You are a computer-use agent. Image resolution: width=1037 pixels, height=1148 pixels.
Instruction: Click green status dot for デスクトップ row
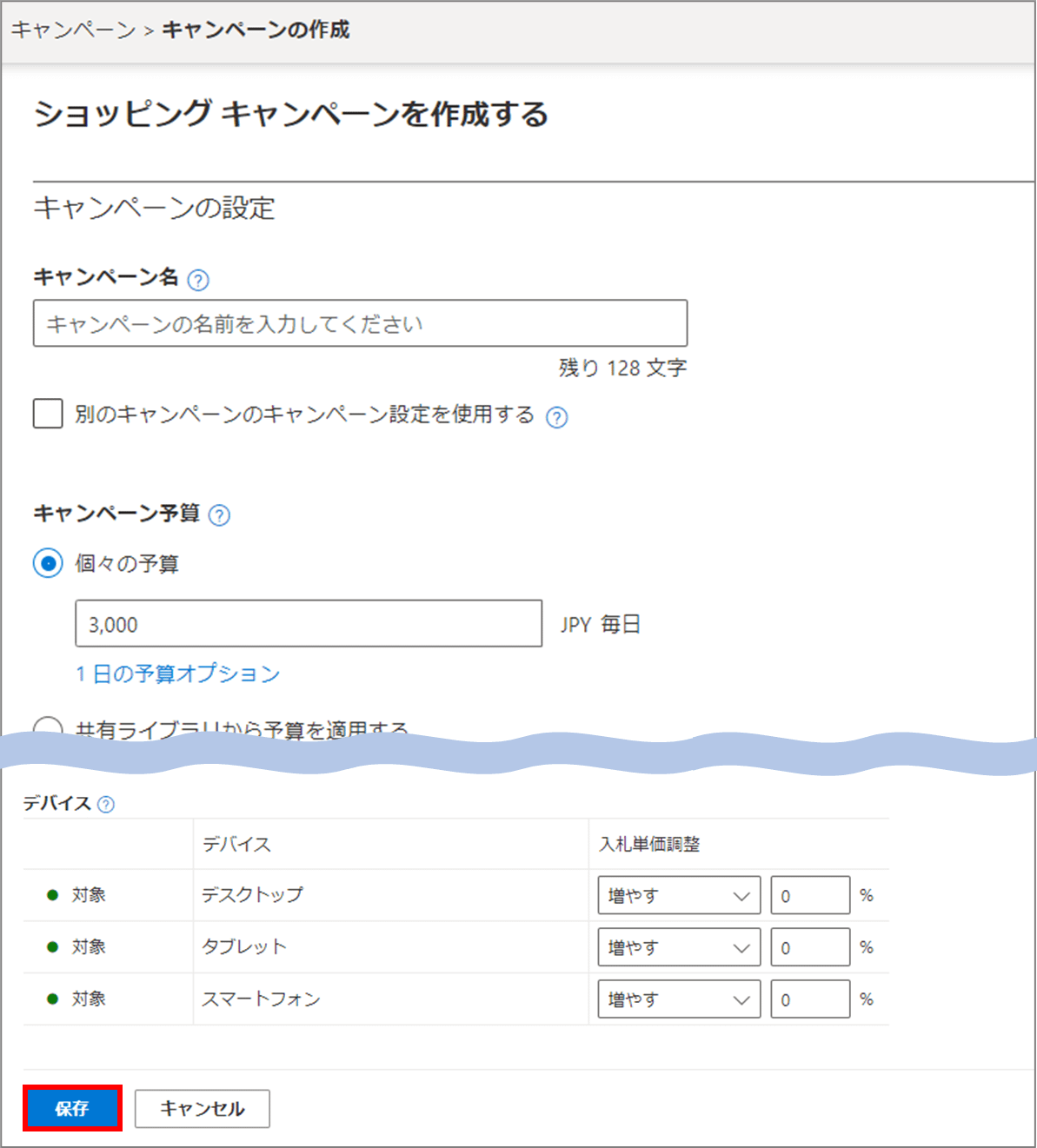(53, 895)
